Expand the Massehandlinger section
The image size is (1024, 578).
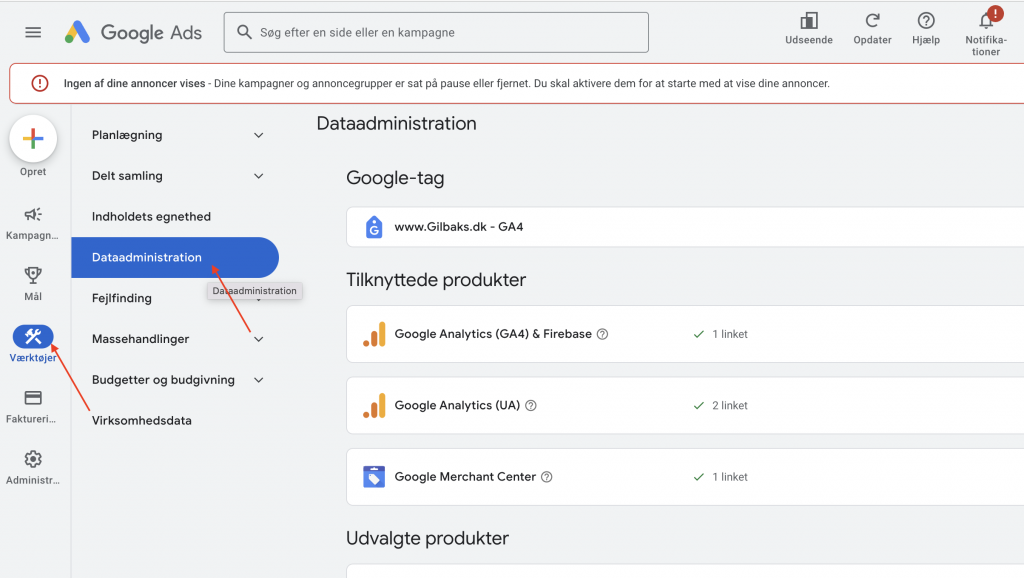point(174,338)
